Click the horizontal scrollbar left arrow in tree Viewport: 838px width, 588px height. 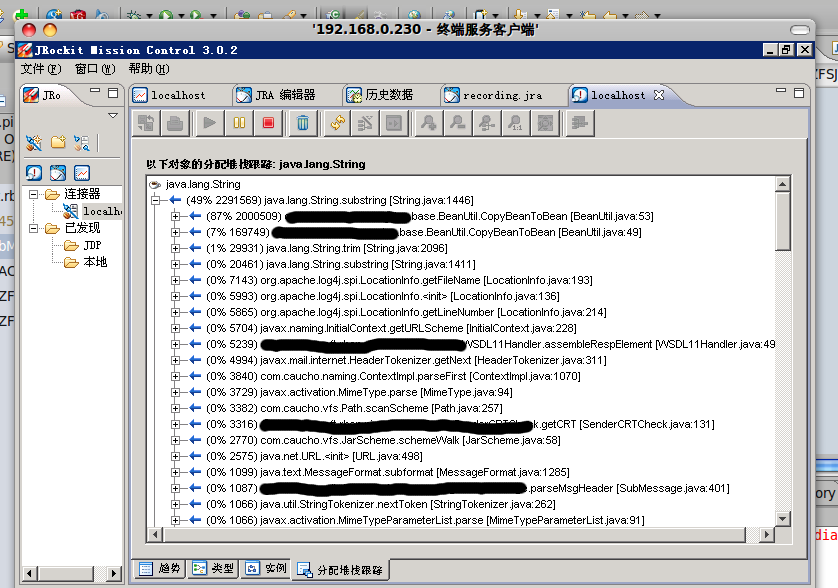pyautogui.click(x=156, y=534)
